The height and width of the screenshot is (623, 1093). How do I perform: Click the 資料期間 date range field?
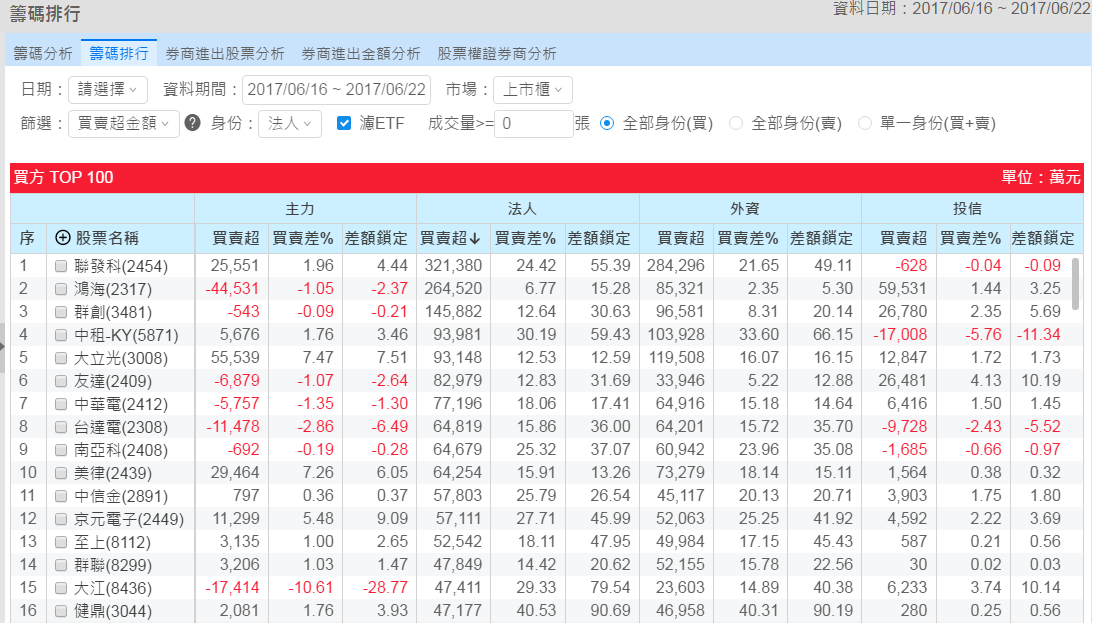pos(336,89)
